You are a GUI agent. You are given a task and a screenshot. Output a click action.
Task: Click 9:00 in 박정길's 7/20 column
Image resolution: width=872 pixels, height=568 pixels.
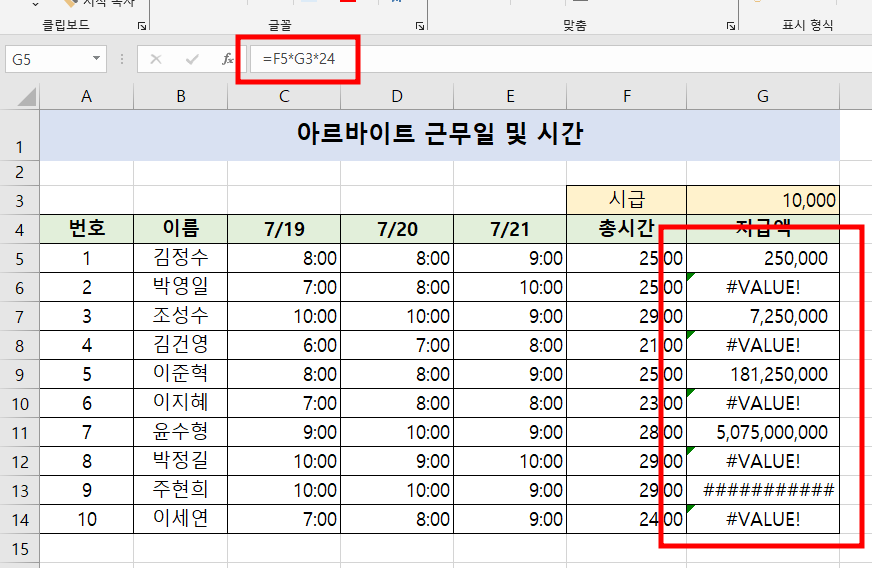click(x=397, y=461)
